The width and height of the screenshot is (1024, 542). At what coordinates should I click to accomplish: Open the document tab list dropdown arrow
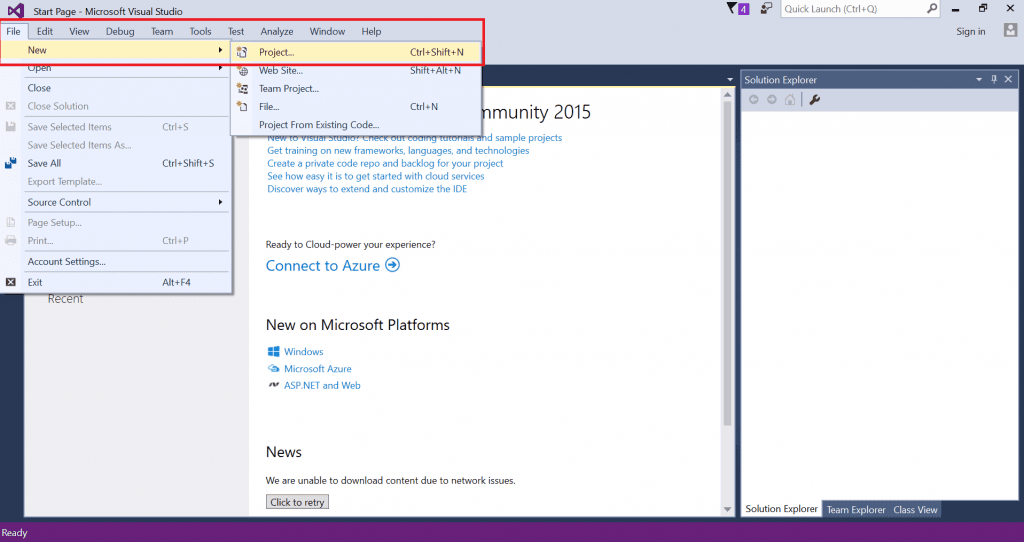[729, 79]
